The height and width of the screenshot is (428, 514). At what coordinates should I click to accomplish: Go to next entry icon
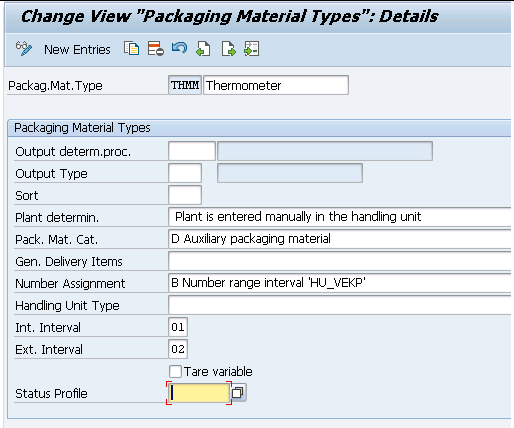(x=228, y=49)
